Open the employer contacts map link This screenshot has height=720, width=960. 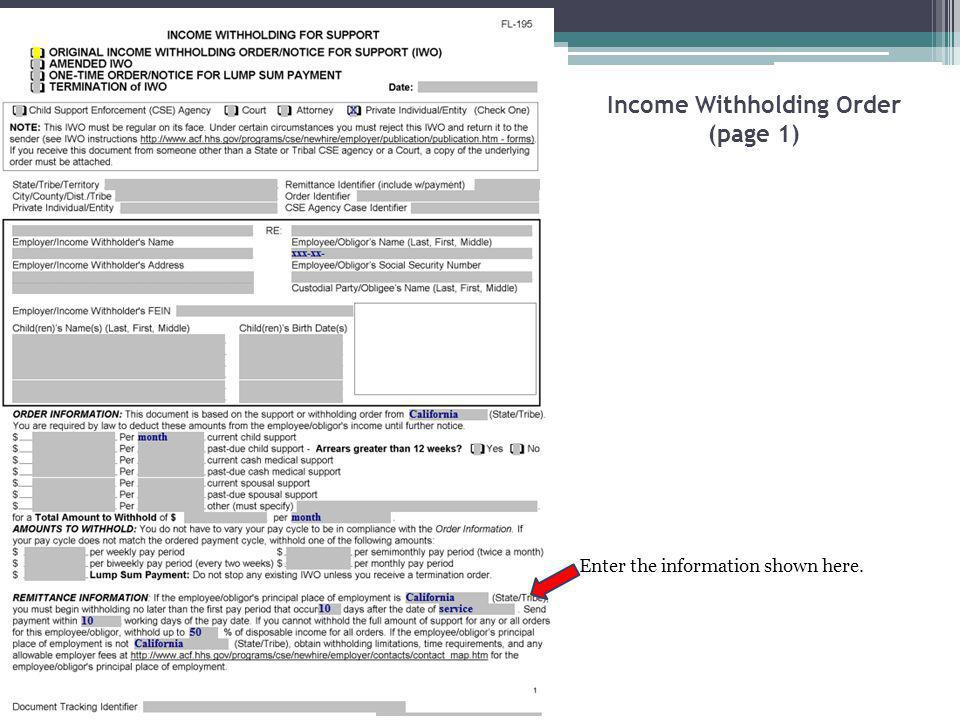(309, 656)
